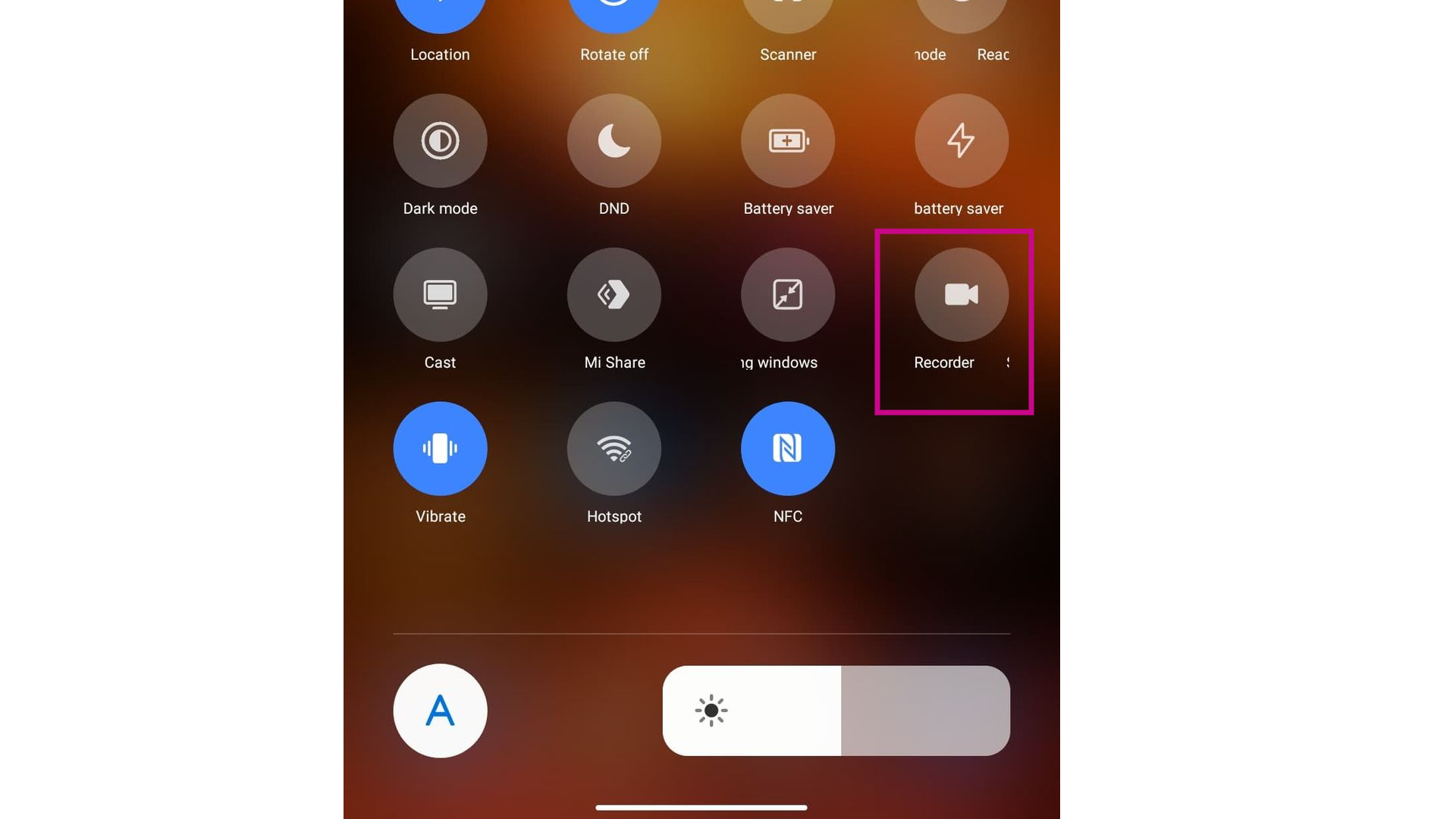This screenshot has height=819, width=1456.
Task: Enable the Hotspot toggle
Action: click(613, 448)
